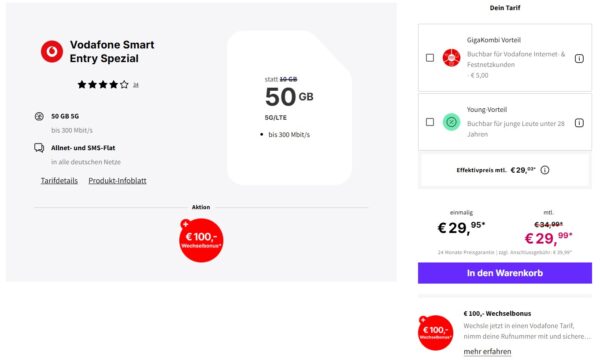The width and height of the screenshot is (600, 362).
Task: Click the star rating of the tariff
Action: pos(103,85)
